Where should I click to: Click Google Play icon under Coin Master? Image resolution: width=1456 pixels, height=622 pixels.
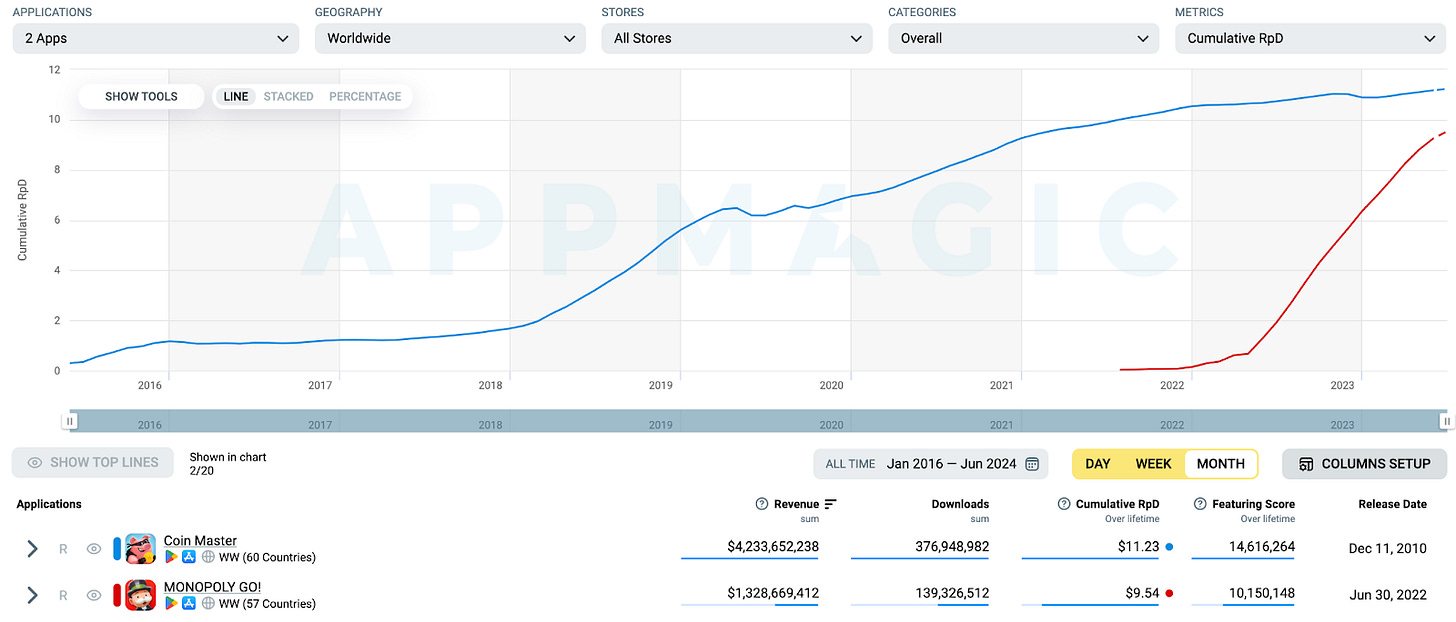[171, 557]
